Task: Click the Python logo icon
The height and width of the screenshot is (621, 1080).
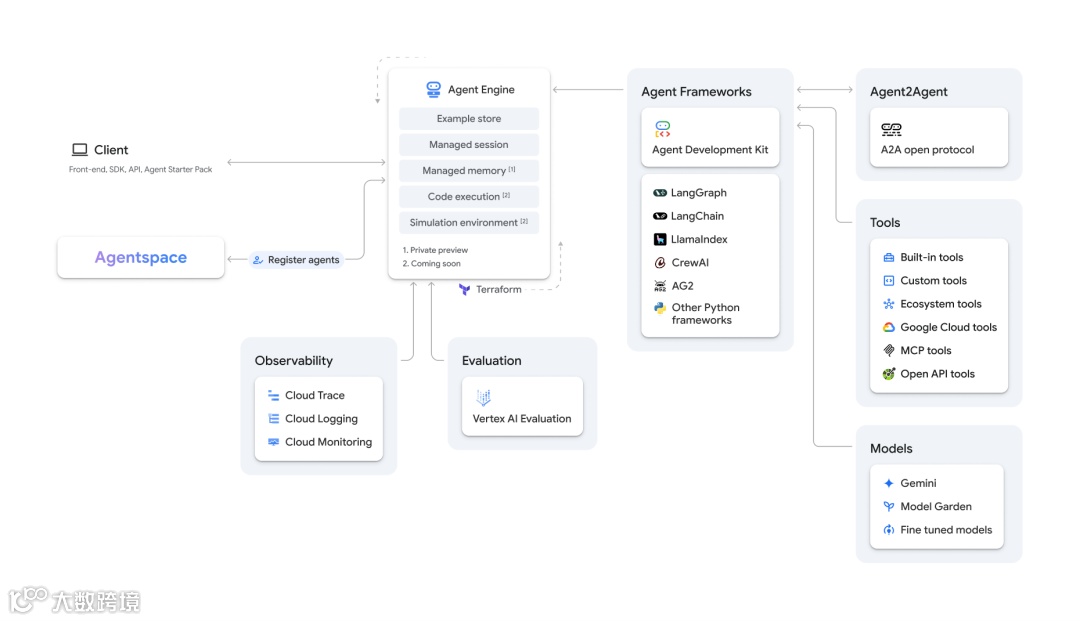Action: coord(660,308)
